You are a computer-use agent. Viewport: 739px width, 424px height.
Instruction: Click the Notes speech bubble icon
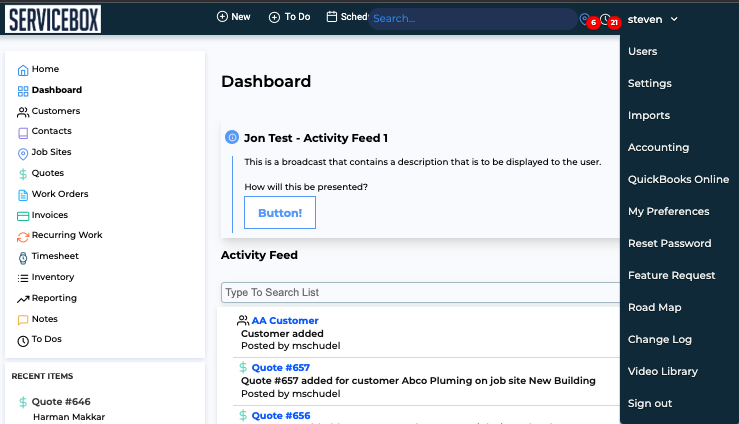click(23, 320)
